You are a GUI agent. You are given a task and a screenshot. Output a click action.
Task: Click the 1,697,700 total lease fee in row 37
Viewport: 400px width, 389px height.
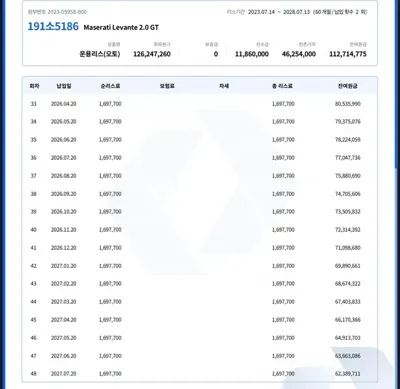pos(283,176)
